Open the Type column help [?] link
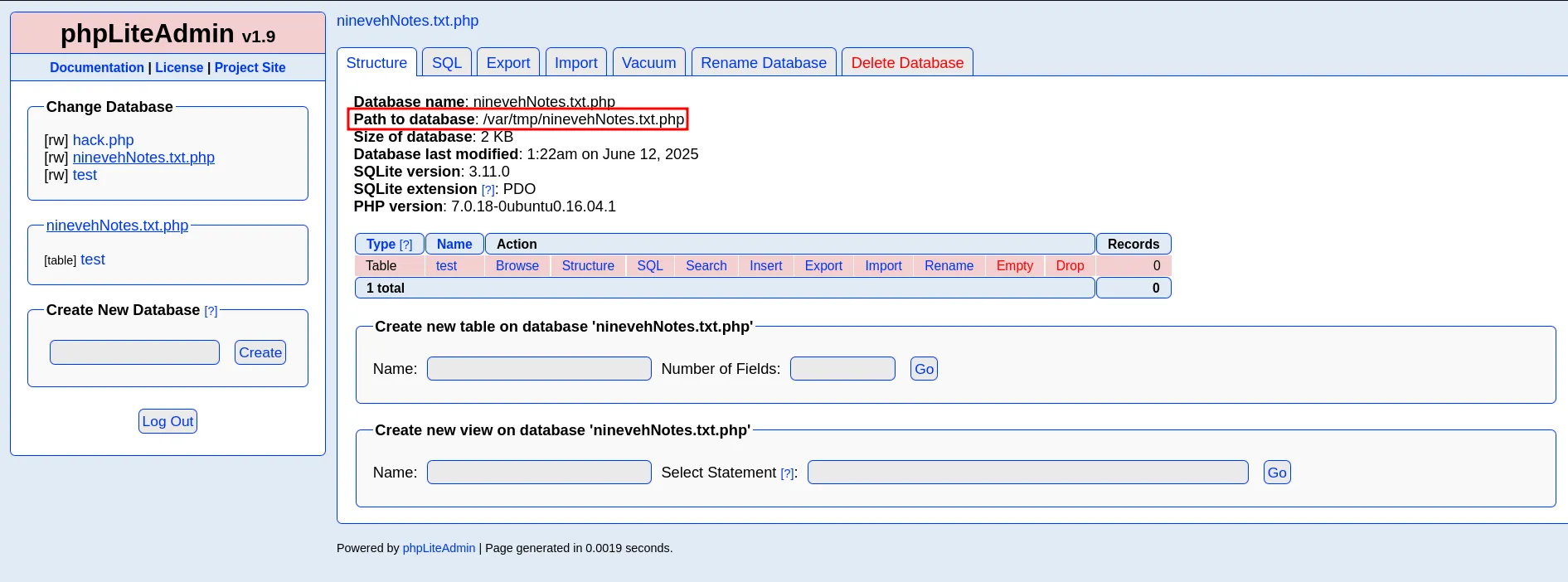 (x=405, y=245)
